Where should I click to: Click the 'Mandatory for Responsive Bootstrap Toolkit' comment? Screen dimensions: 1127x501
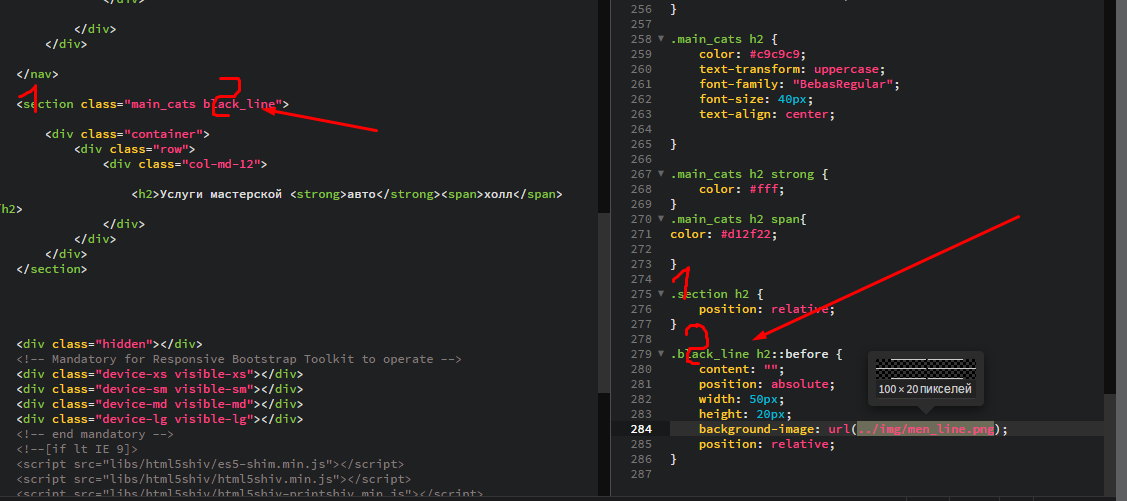click(x=239, y=359)
